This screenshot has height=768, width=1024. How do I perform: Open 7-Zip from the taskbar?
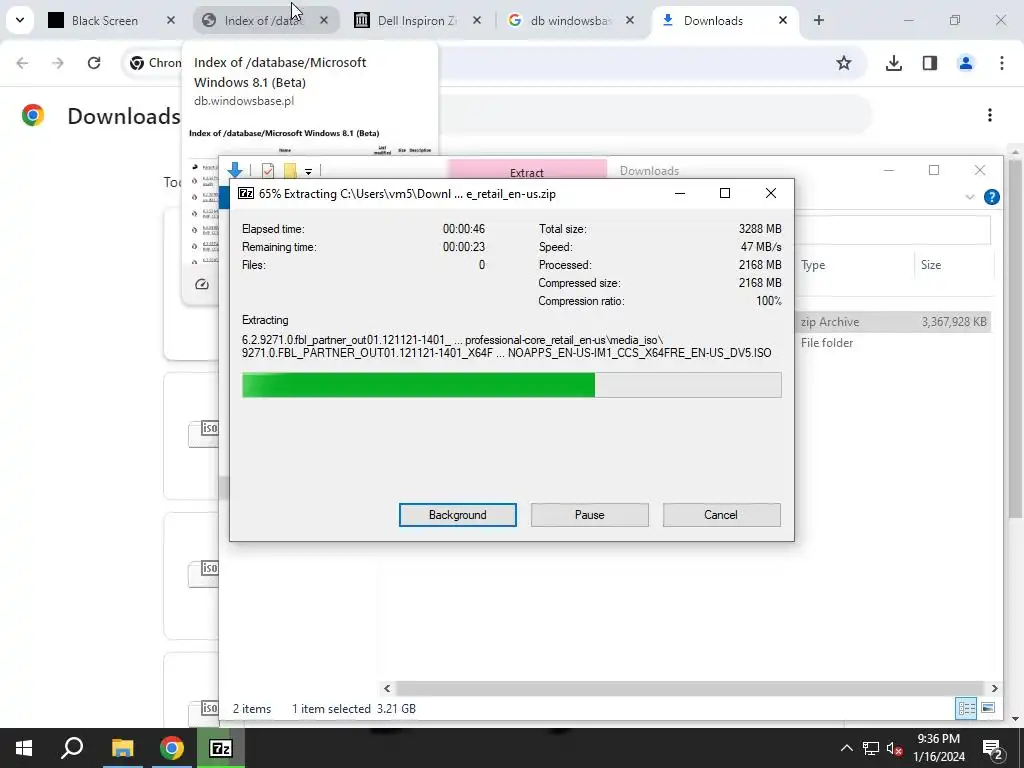(221, 748)
